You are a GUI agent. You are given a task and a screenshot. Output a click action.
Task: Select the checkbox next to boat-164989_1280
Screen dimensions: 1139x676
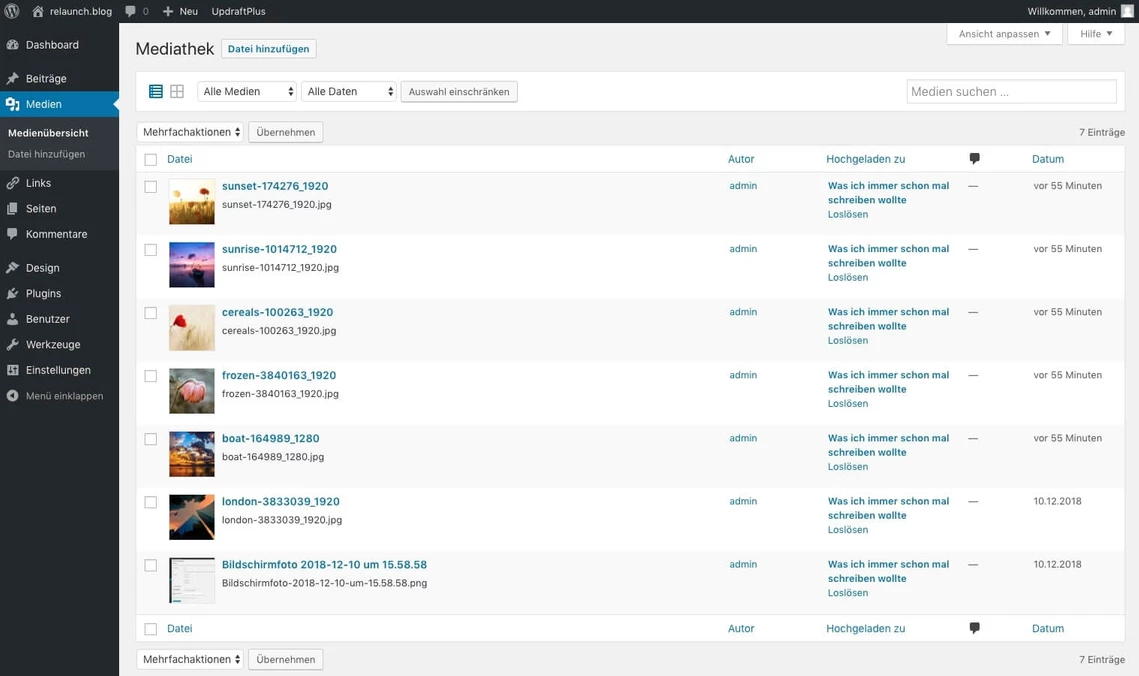150,439
